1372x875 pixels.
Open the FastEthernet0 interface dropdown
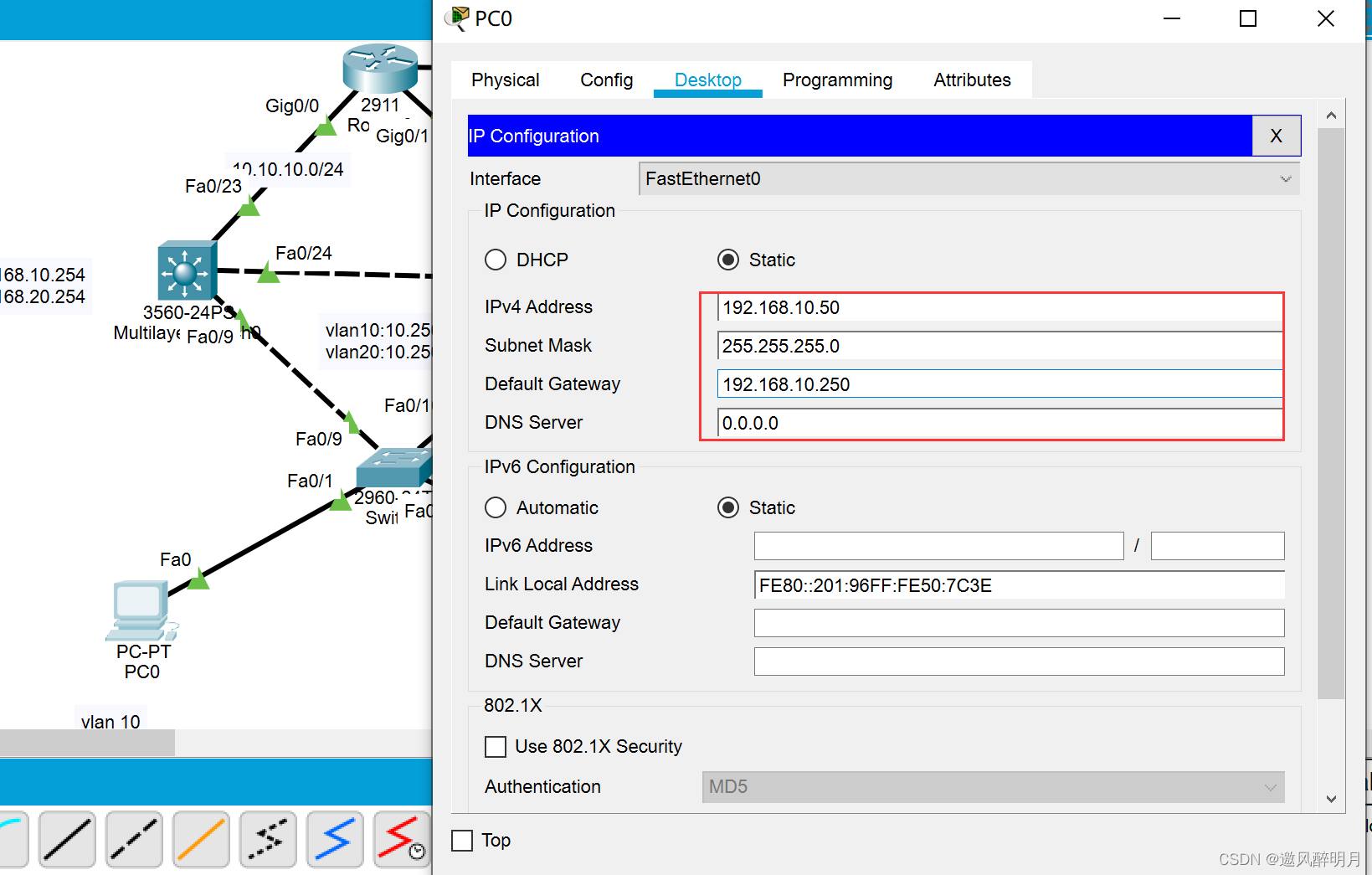tap(969, 179)
